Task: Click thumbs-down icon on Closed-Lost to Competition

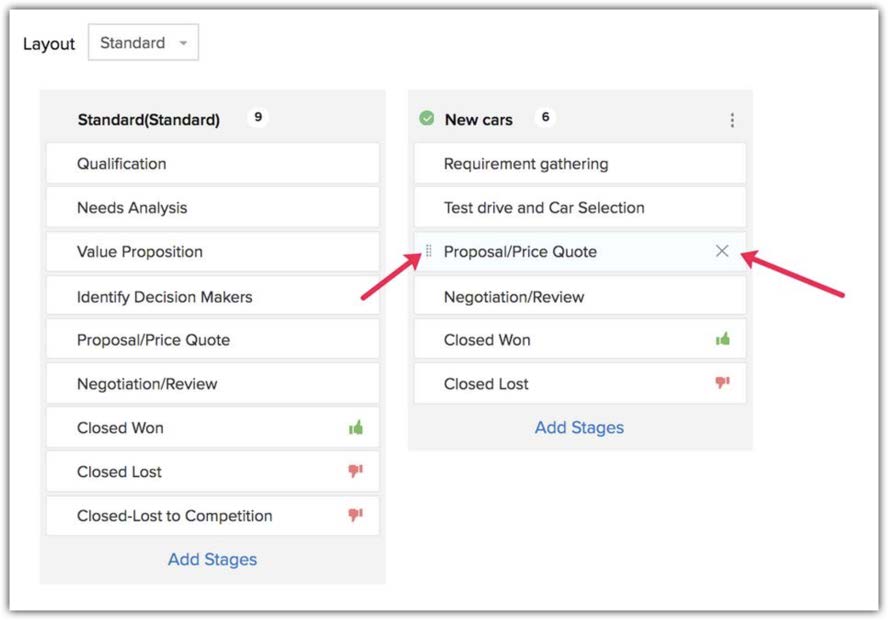Action: (x=355, y=516)
